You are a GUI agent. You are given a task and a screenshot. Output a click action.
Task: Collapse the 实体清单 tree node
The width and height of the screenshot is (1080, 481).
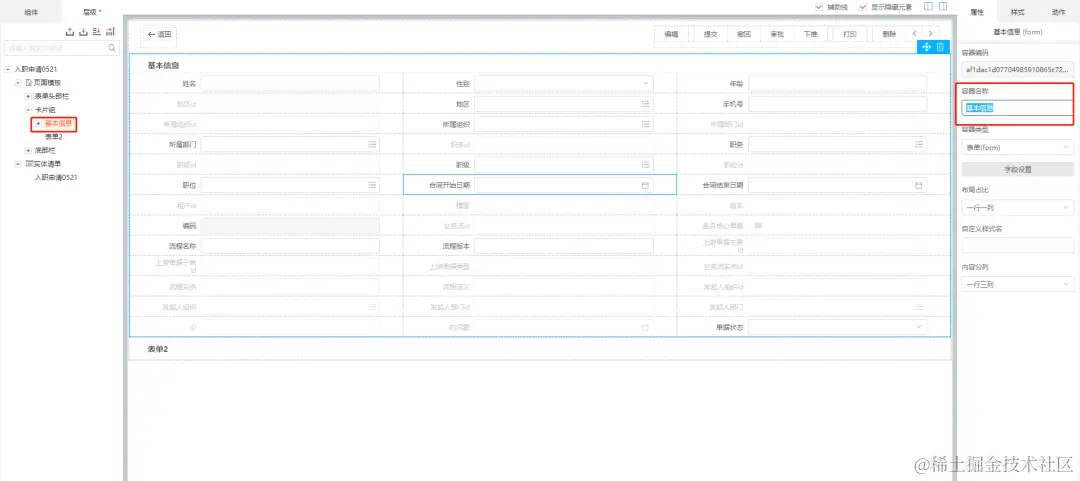18,164
